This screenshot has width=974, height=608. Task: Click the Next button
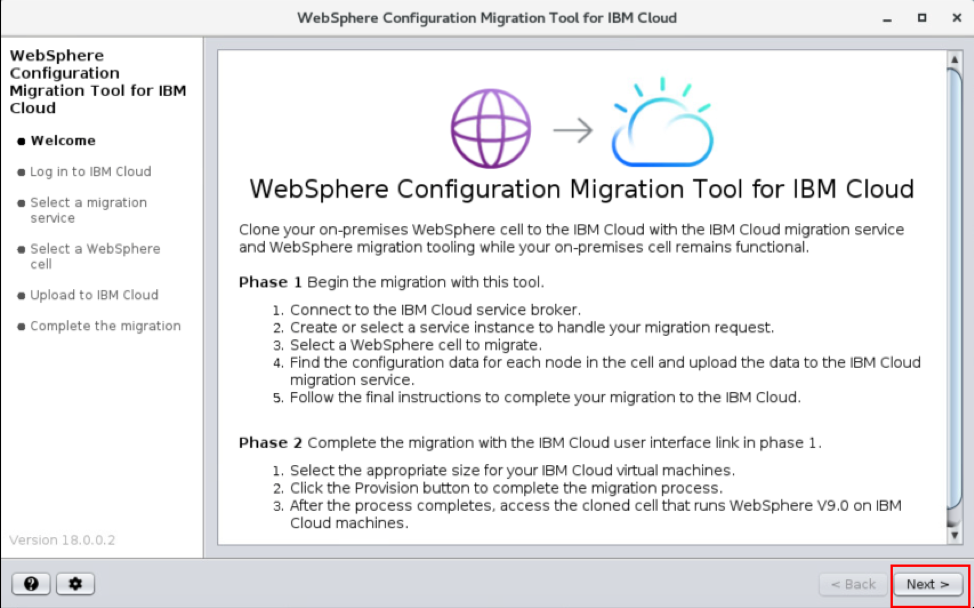tap(928, 584)
